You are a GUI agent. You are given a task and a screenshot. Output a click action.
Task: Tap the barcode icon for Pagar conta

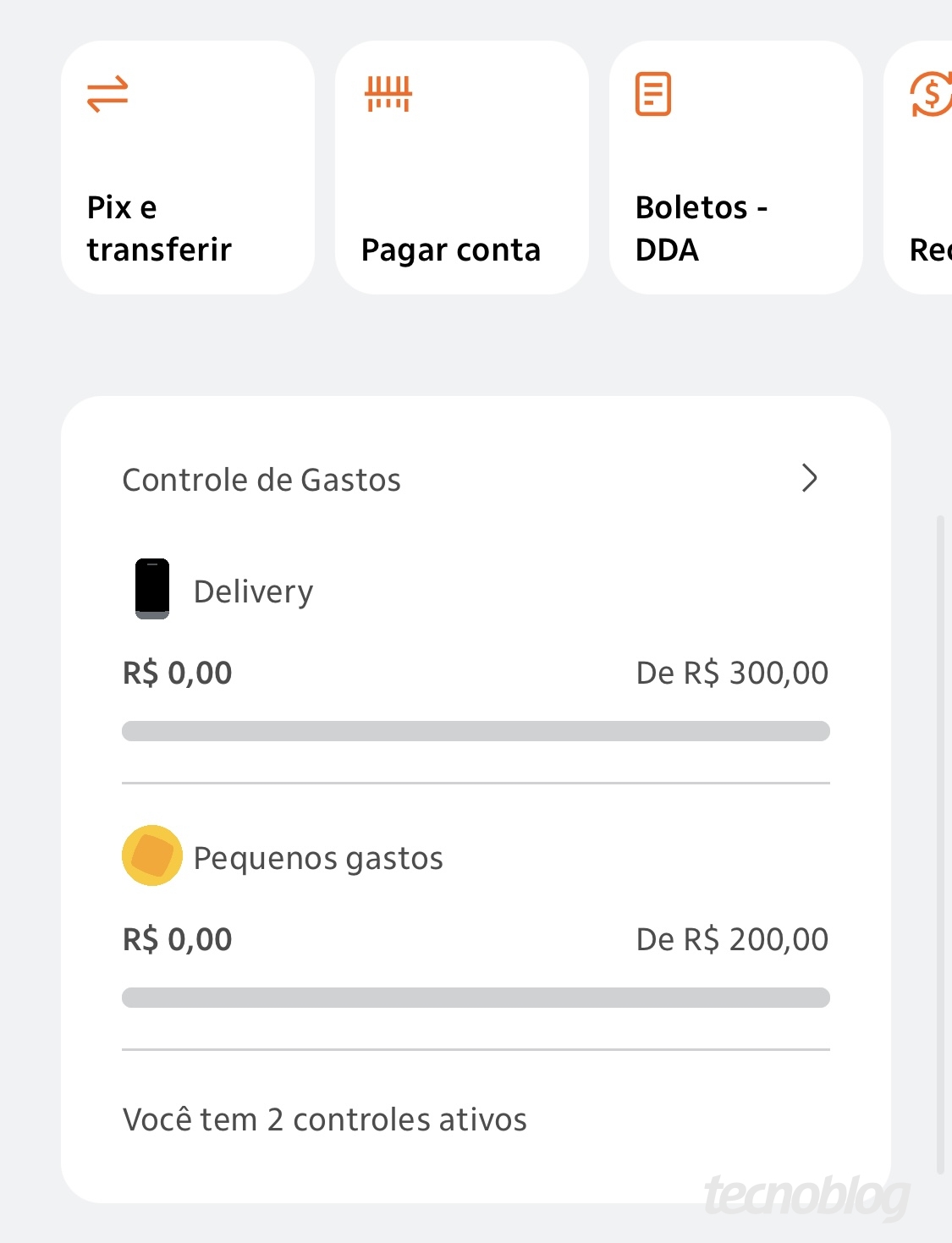tap(388, 94)
